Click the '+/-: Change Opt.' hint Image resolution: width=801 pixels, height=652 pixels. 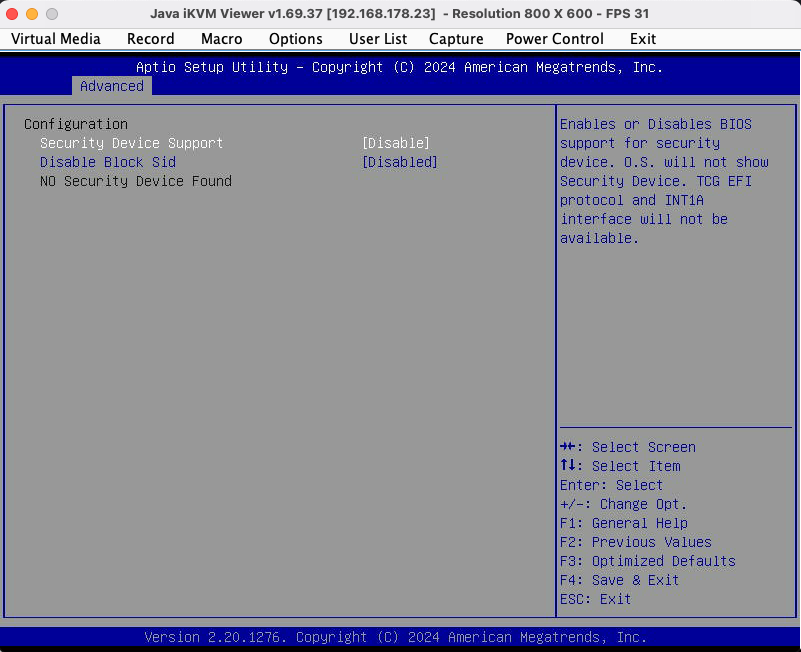[x=623, y=504]
